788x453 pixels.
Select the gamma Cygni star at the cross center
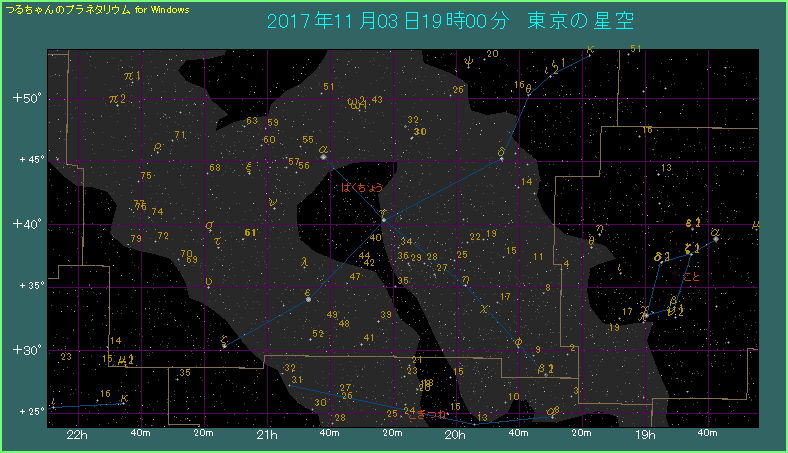coord(383,212)
